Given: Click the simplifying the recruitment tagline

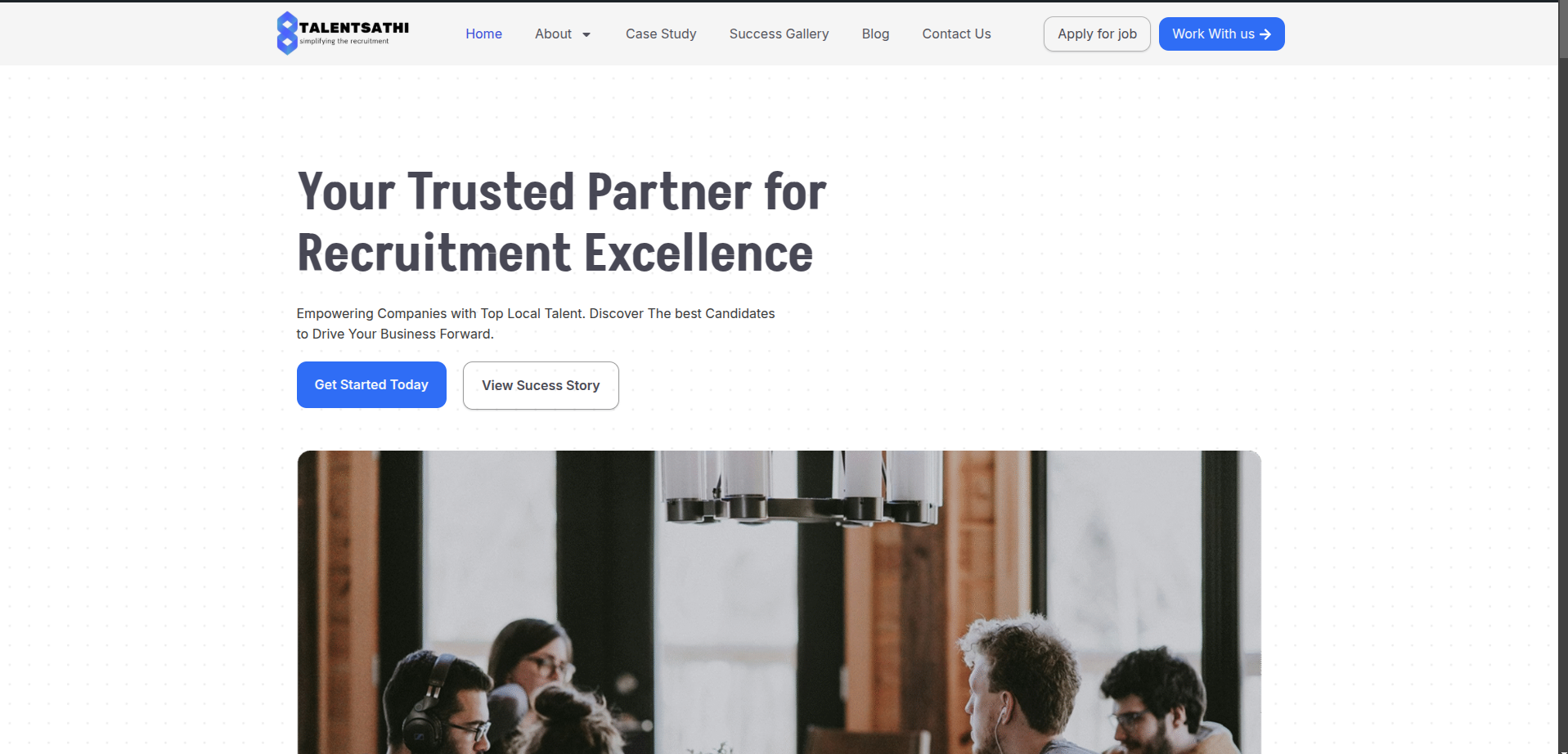Looking at the screenshot, I should pos(344,41).
